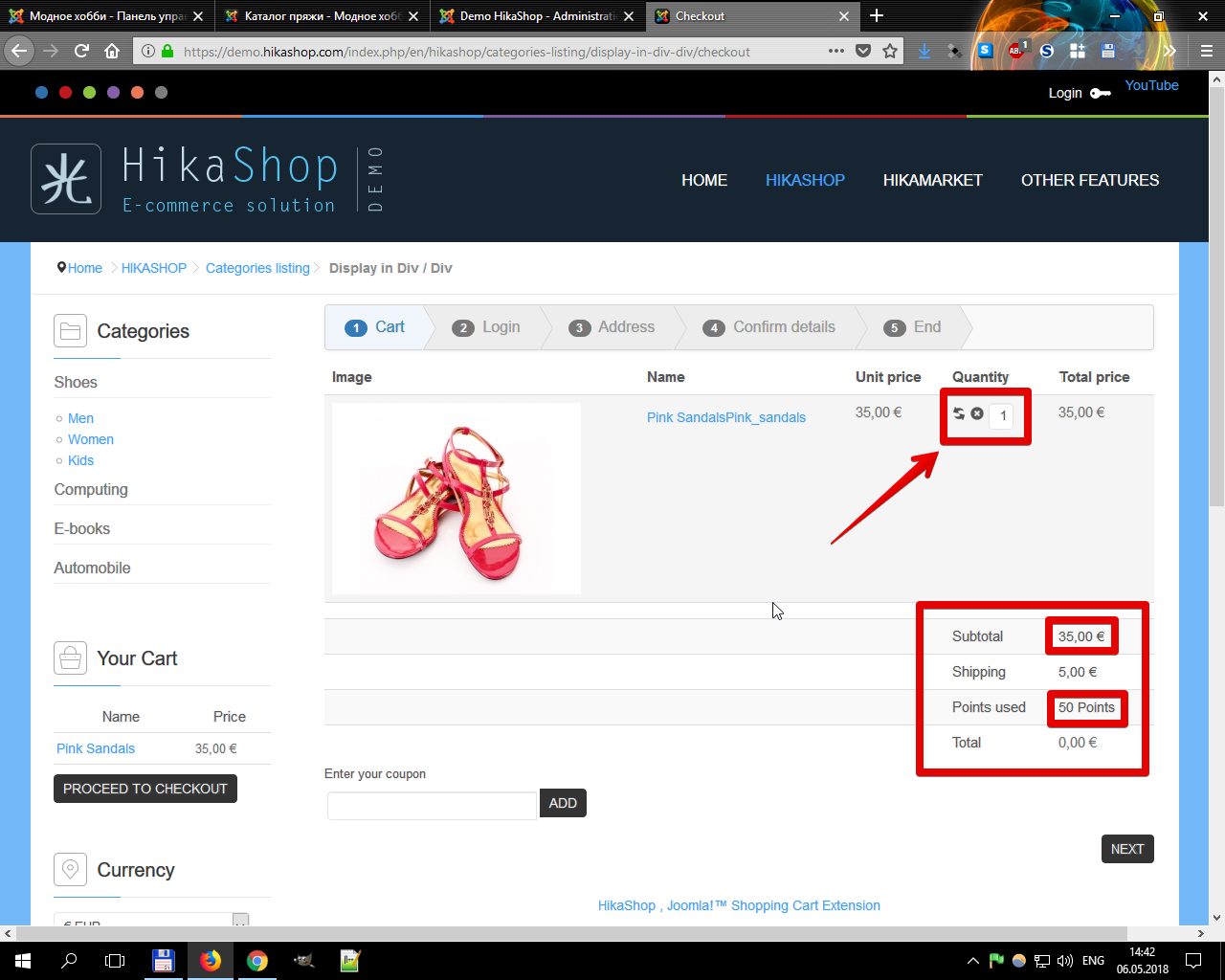This screenshot has height=980, width=1225.
Task: Open the Pink Sandals product image
Action: coord(457,499)
